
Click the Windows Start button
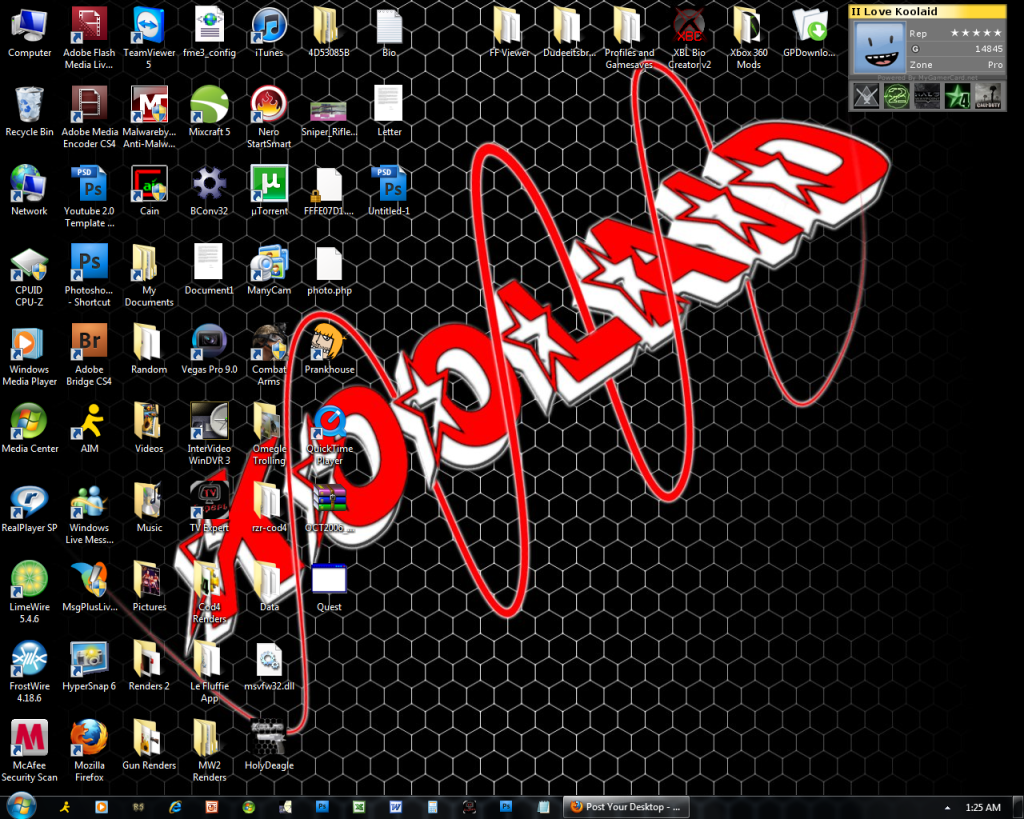[x=22, y=806]
